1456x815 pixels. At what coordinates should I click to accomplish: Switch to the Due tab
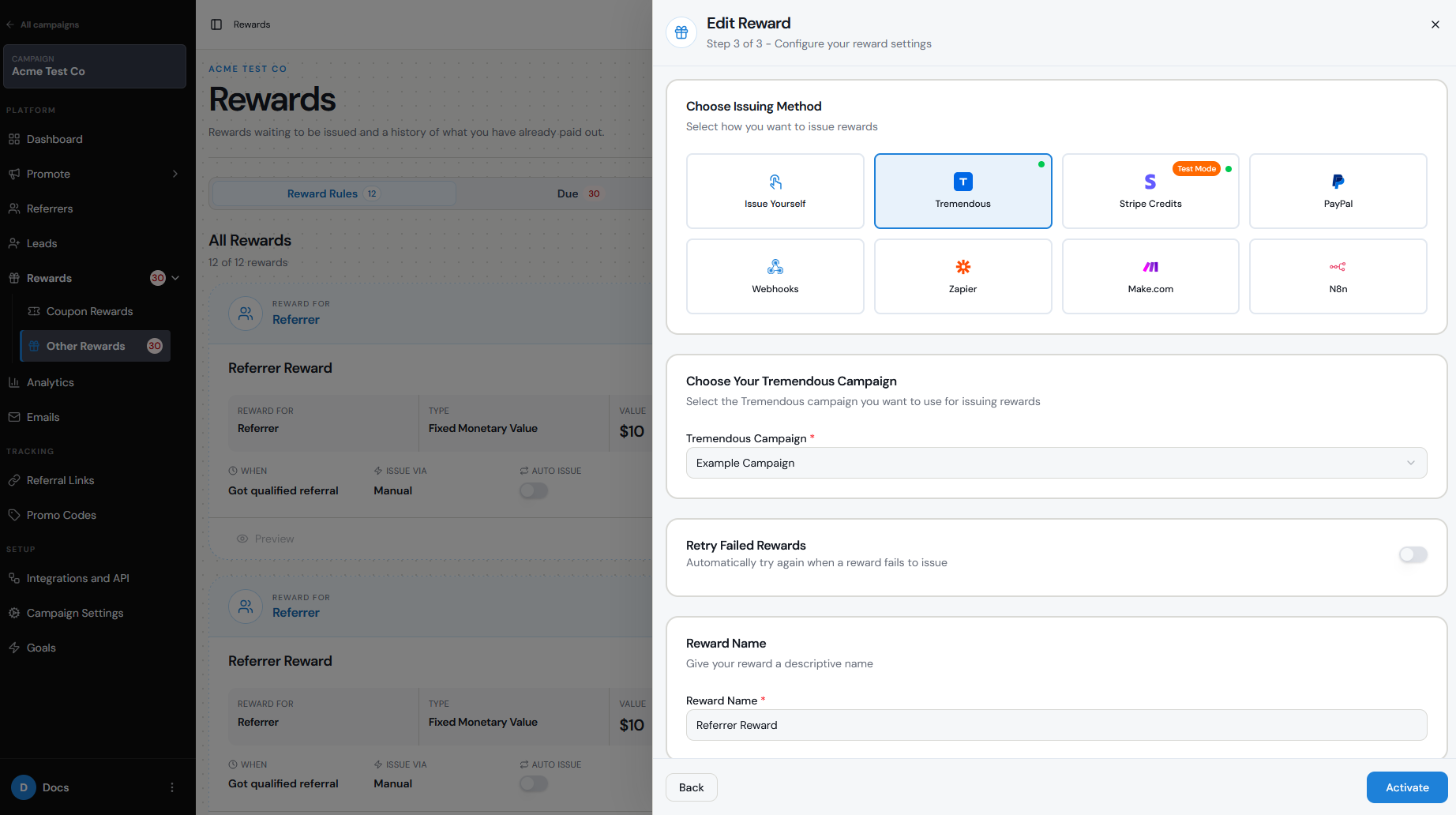[578, 193]
